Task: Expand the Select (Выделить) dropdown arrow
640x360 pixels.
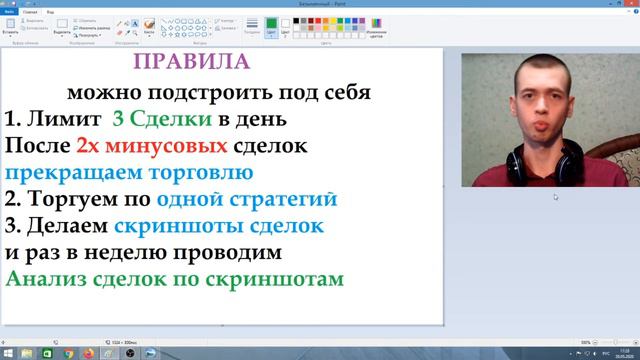Action: pyautogui.click(x=62, y=36)
